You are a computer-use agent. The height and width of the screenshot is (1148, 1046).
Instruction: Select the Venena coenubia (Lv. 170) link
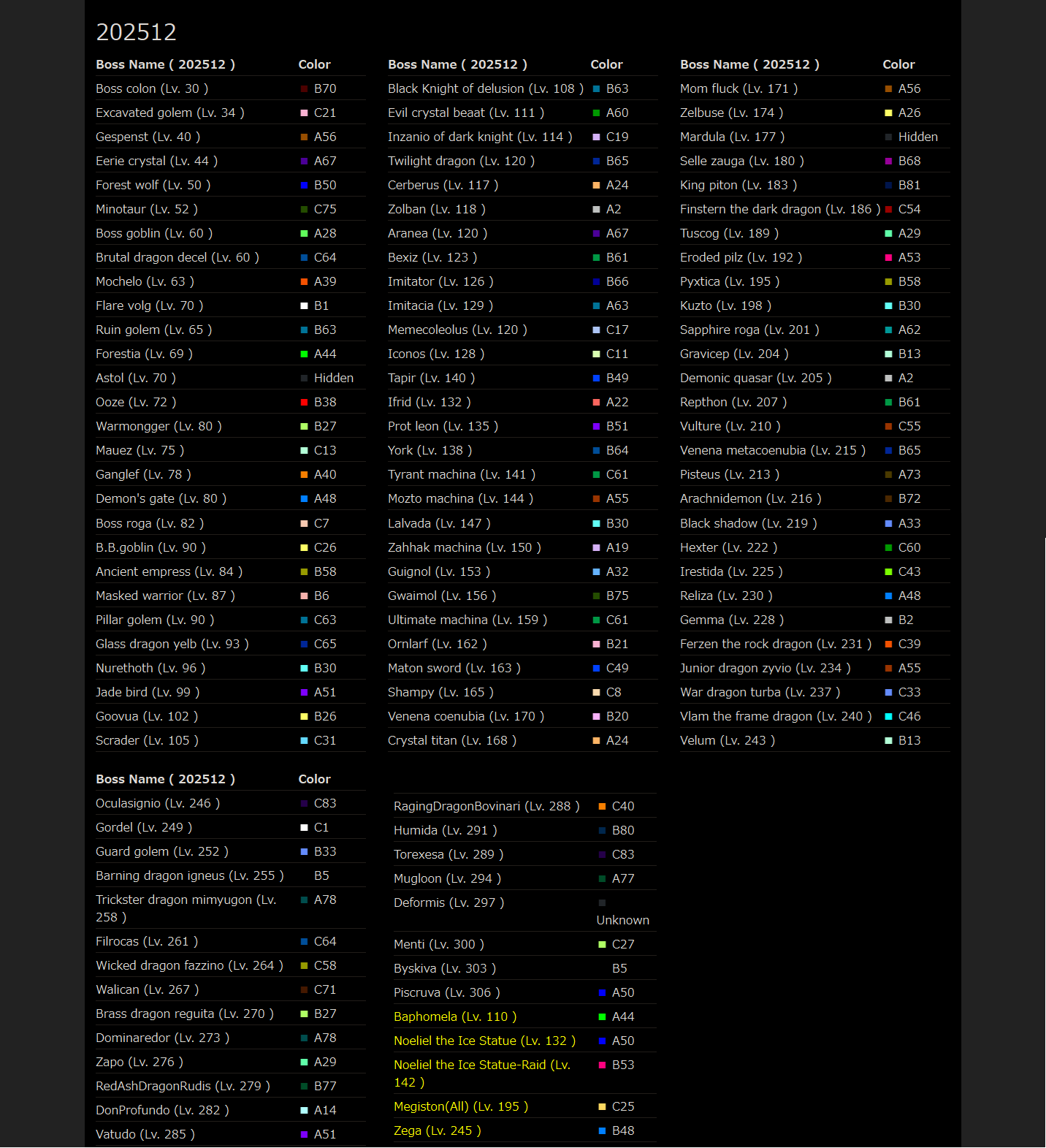coord(466,716)
